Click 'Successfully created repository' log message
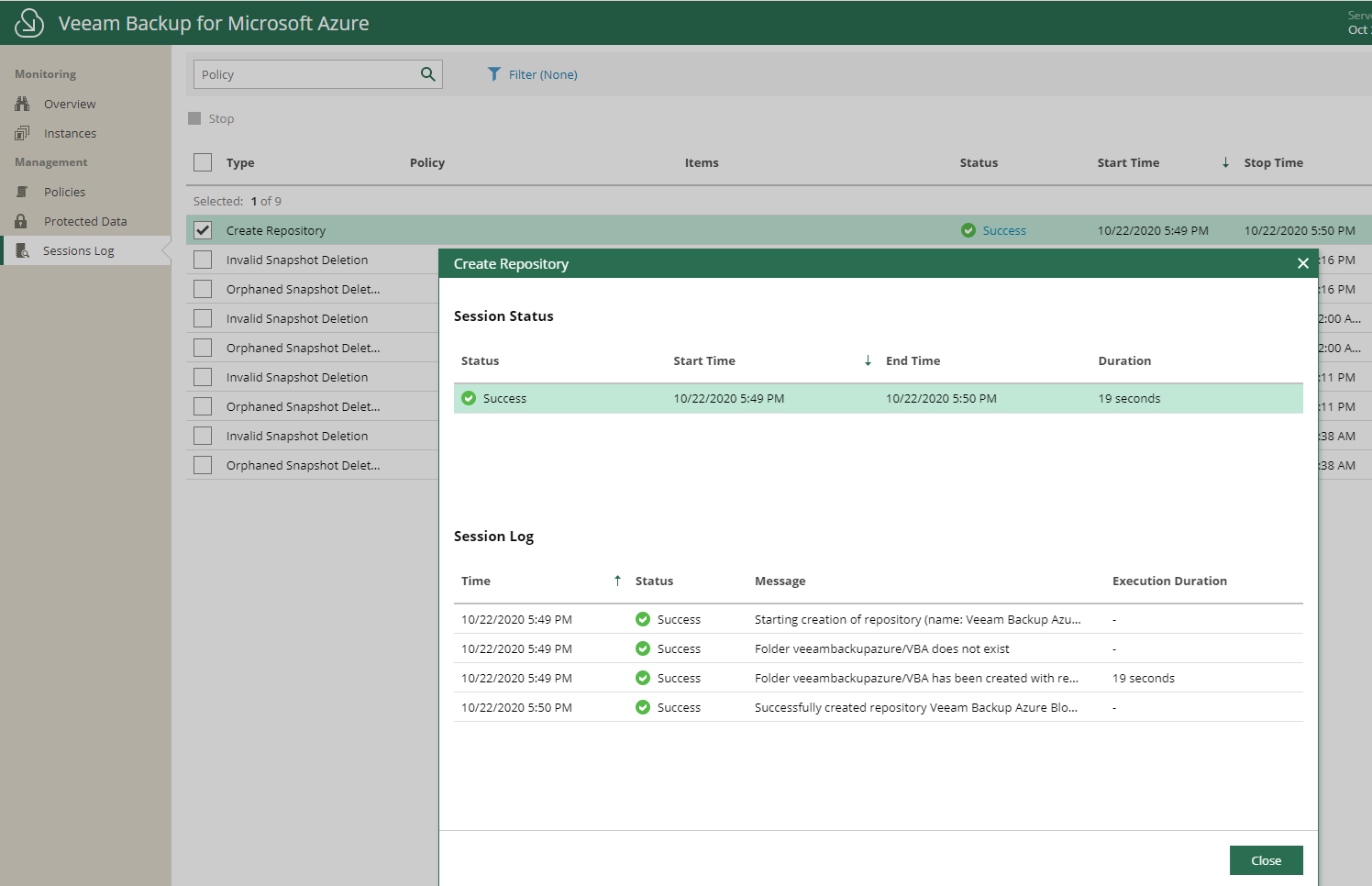 [x=915, y=707]
